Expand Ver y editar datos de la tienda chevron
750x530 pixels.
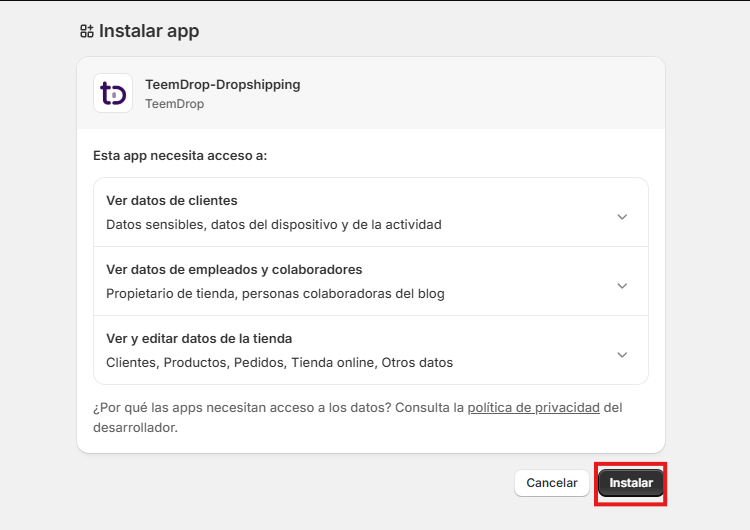[622, 354]
